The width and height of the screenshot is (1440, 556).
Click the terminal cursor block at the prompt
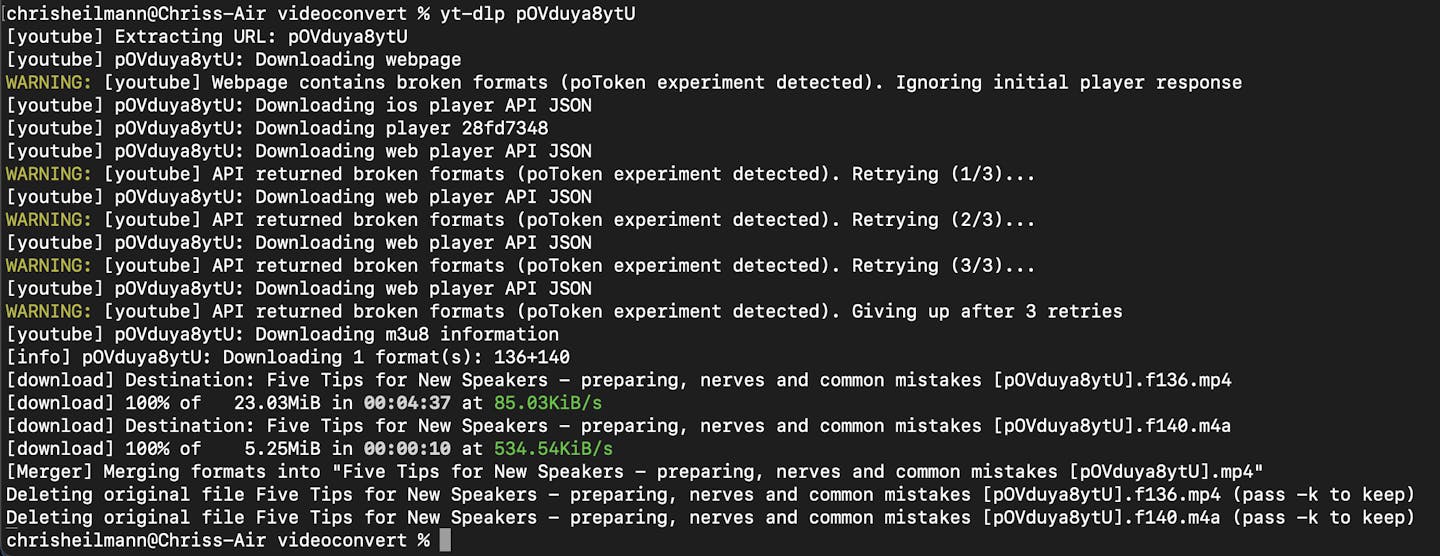pos(445,541)
